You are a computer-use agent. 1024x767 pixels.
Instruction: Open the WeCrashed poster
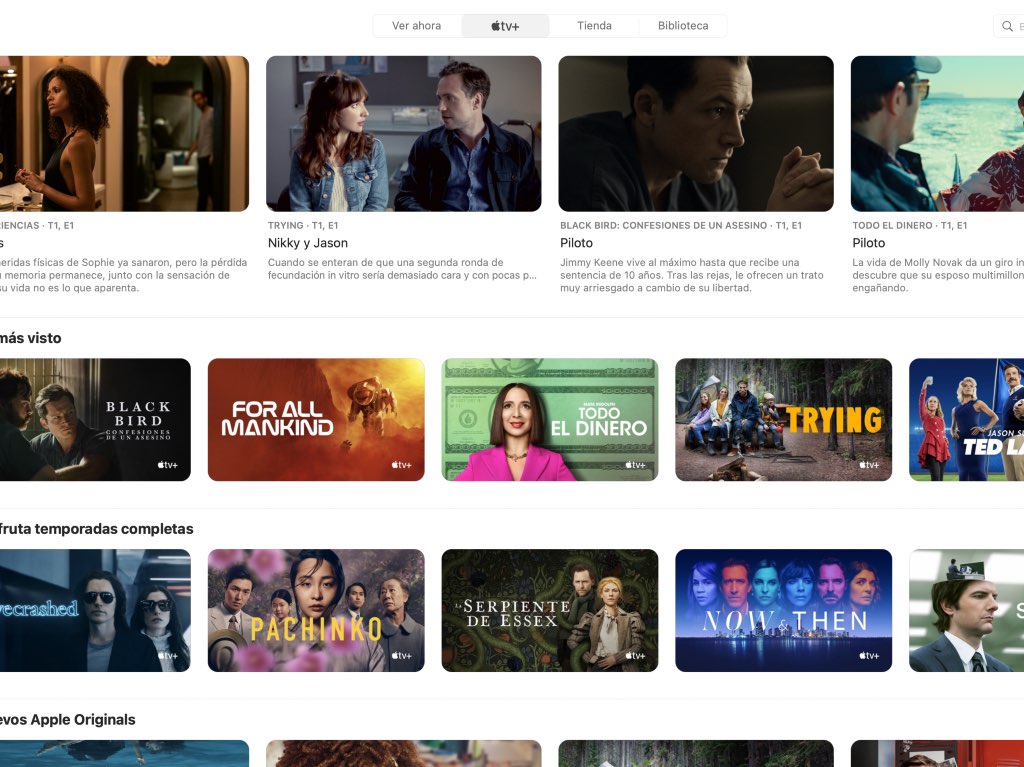(x=95, y=610)
